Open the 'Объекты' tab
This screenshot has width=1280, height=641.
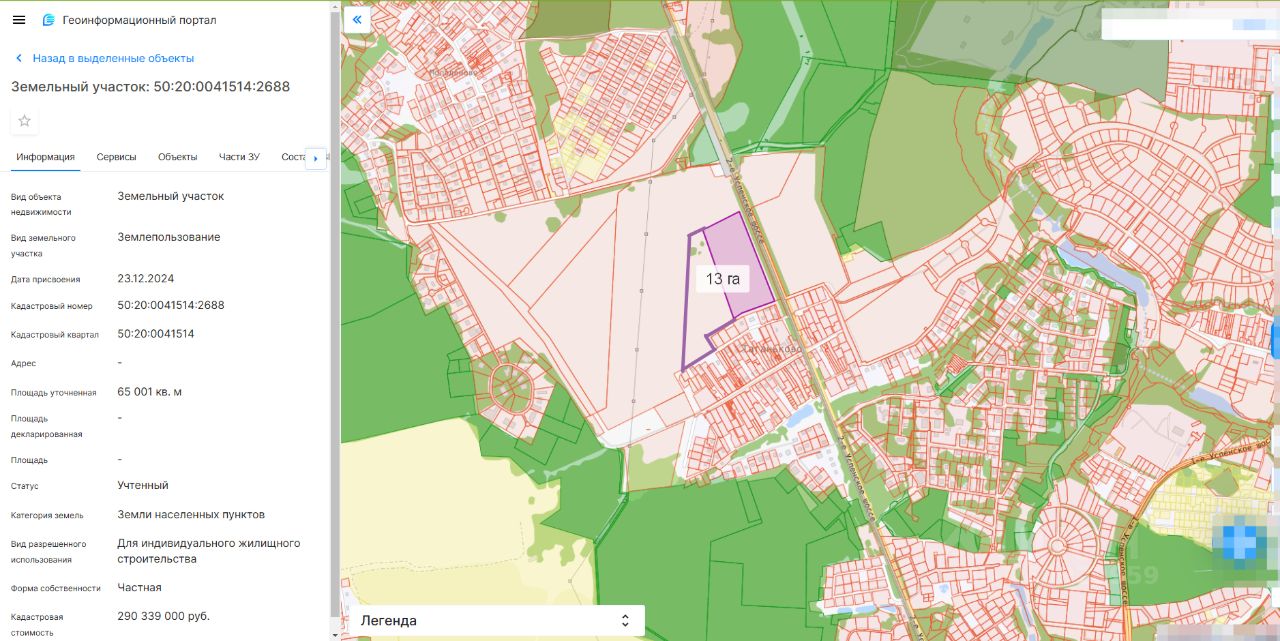coord(178,157)
